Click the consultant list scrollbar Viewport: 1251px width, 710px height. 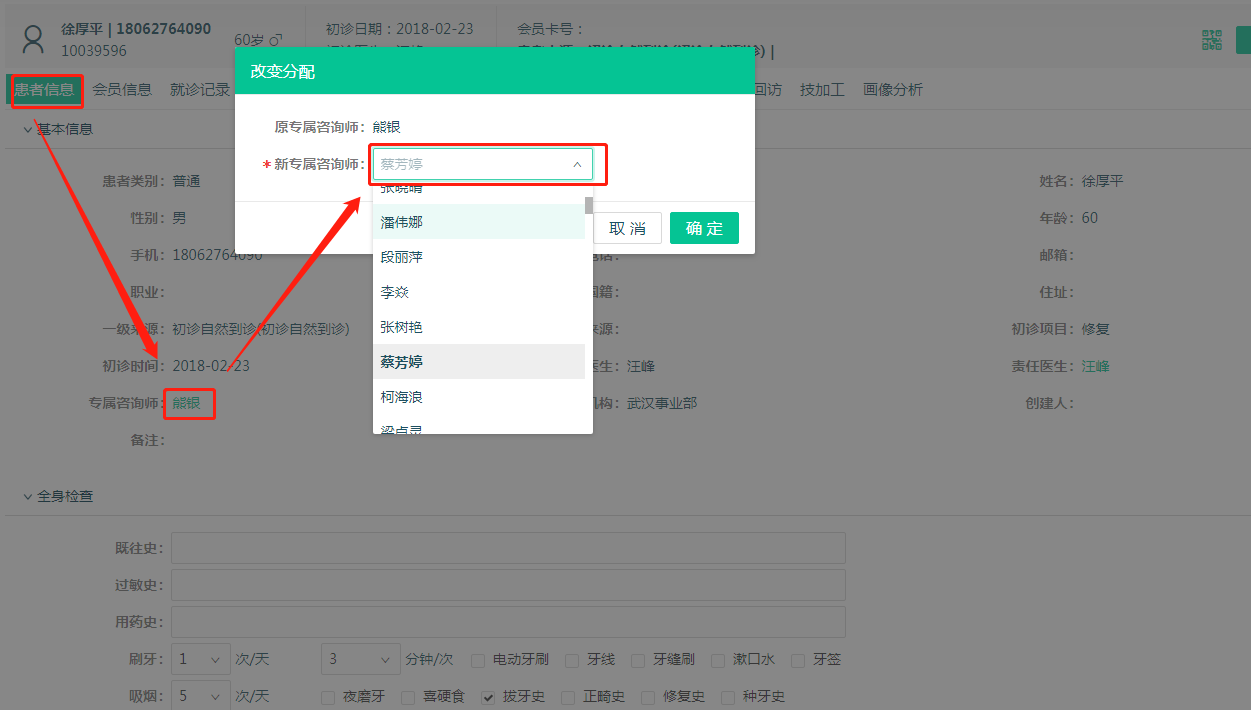click(x=589, y=206)
